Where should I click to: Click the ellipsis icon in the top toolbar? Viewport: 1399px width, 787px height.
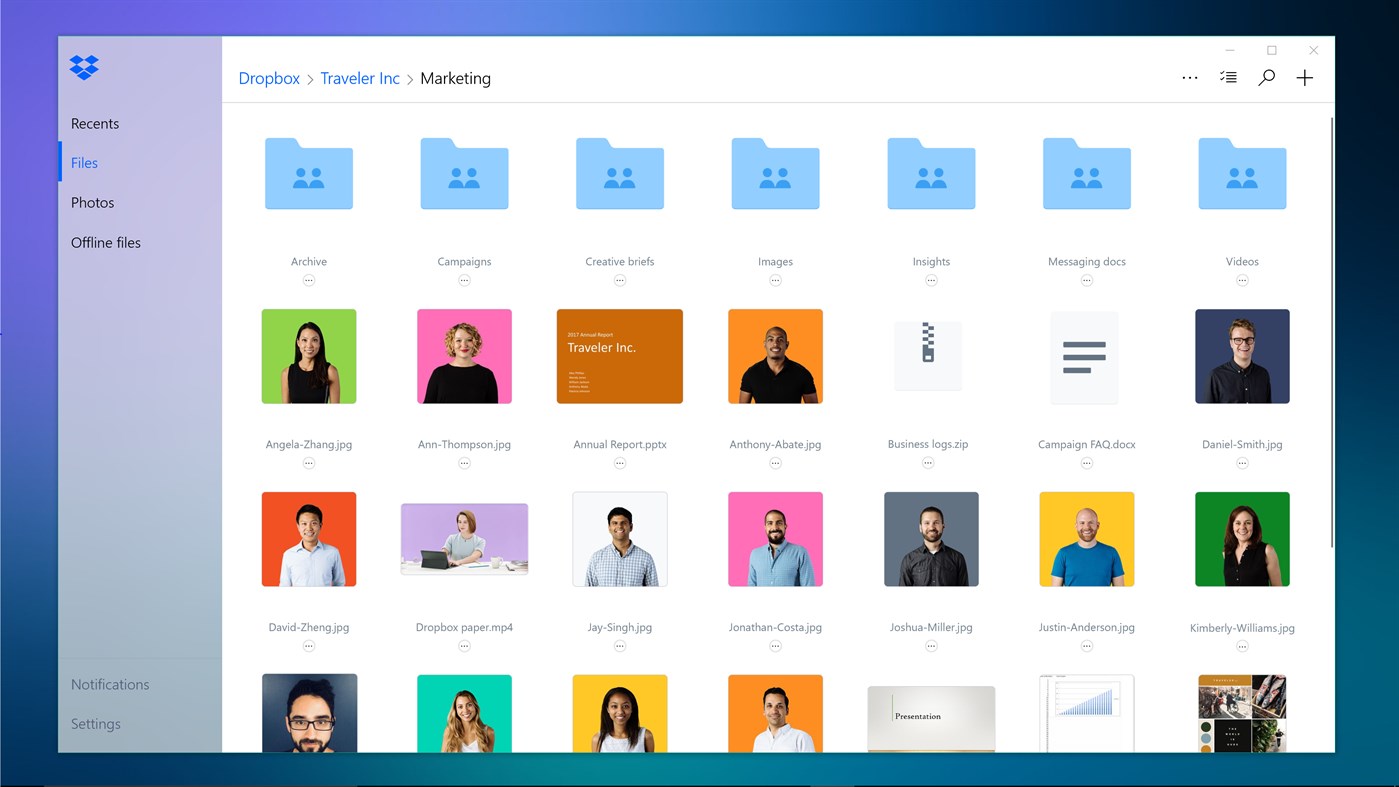1189,77
